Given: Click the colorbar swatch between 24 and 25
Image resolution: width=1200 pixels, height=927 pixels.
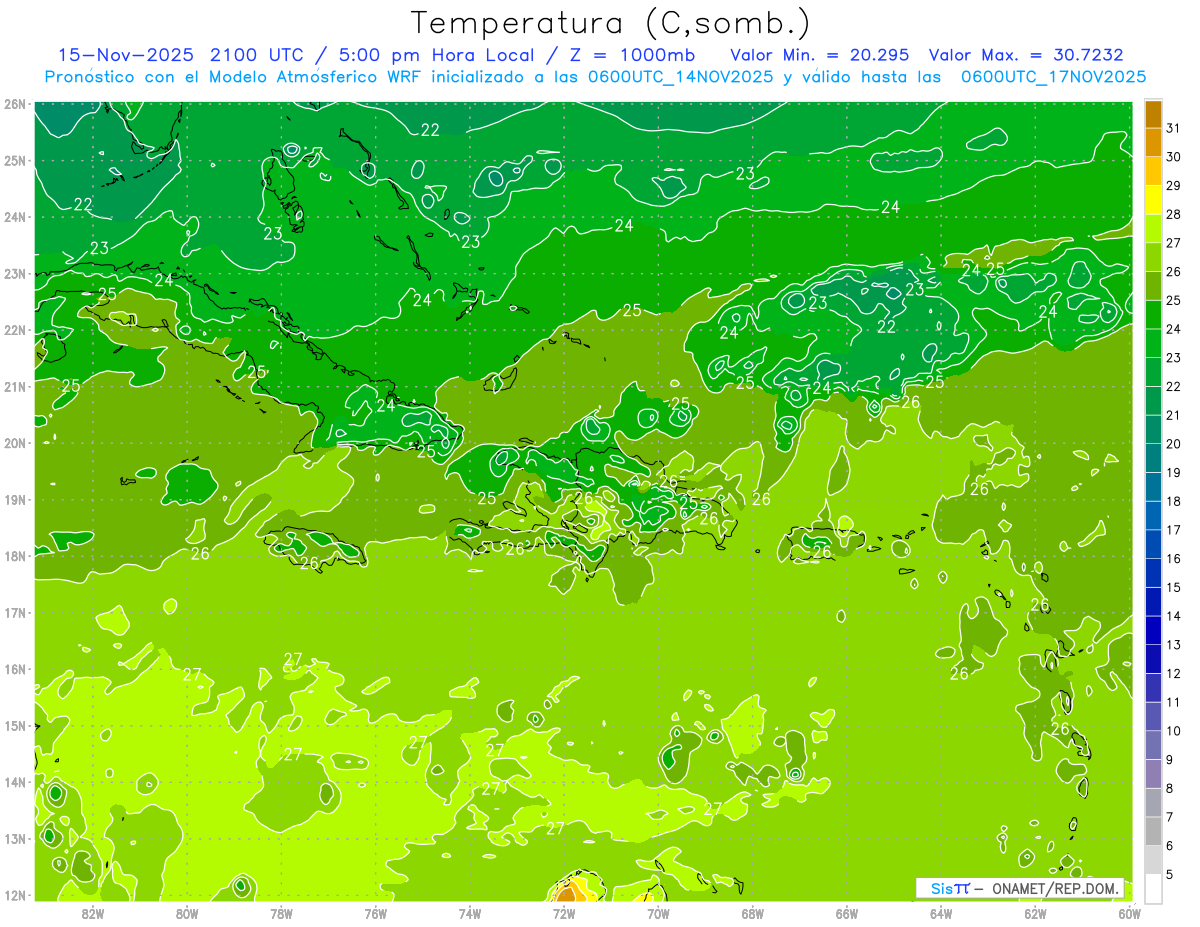Looking at the screenshot, I should click(x=1153, y=315).
